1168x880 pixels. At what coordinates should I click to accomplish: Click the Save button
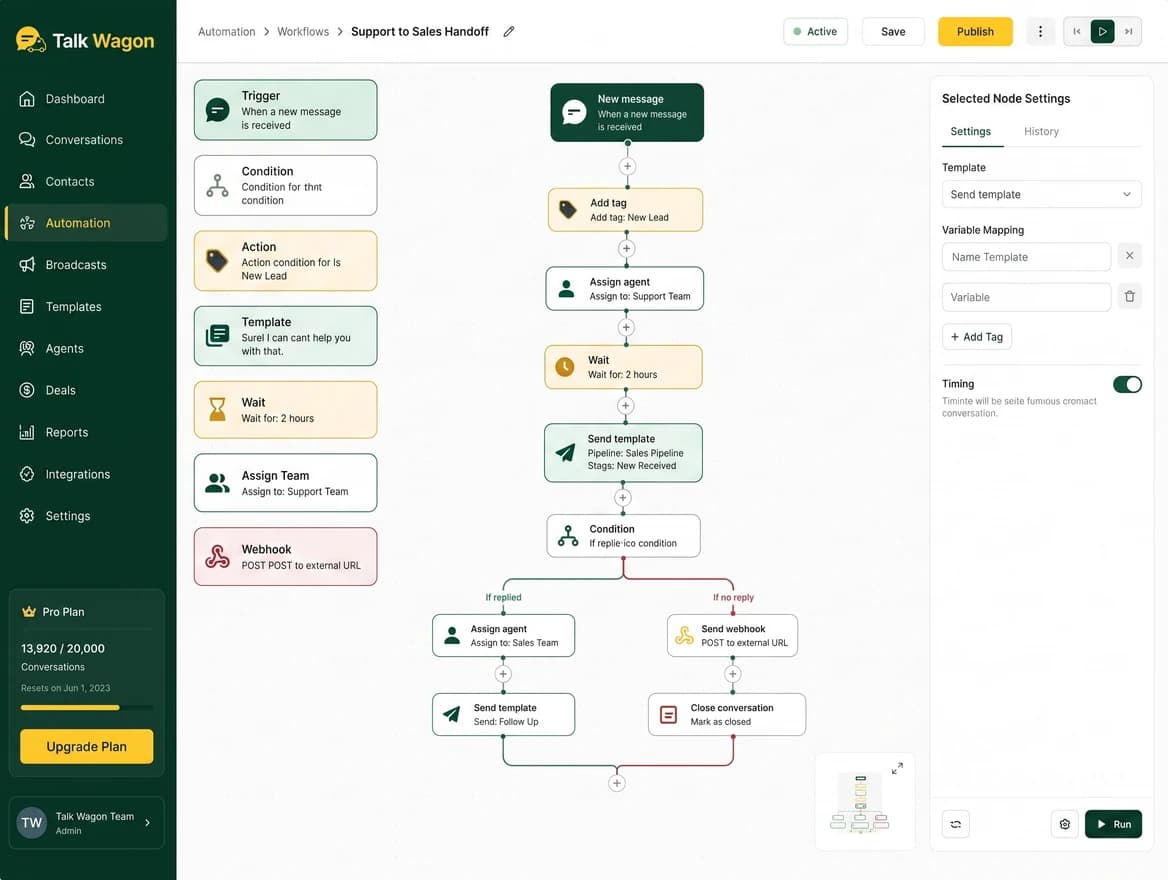[893, 31]
